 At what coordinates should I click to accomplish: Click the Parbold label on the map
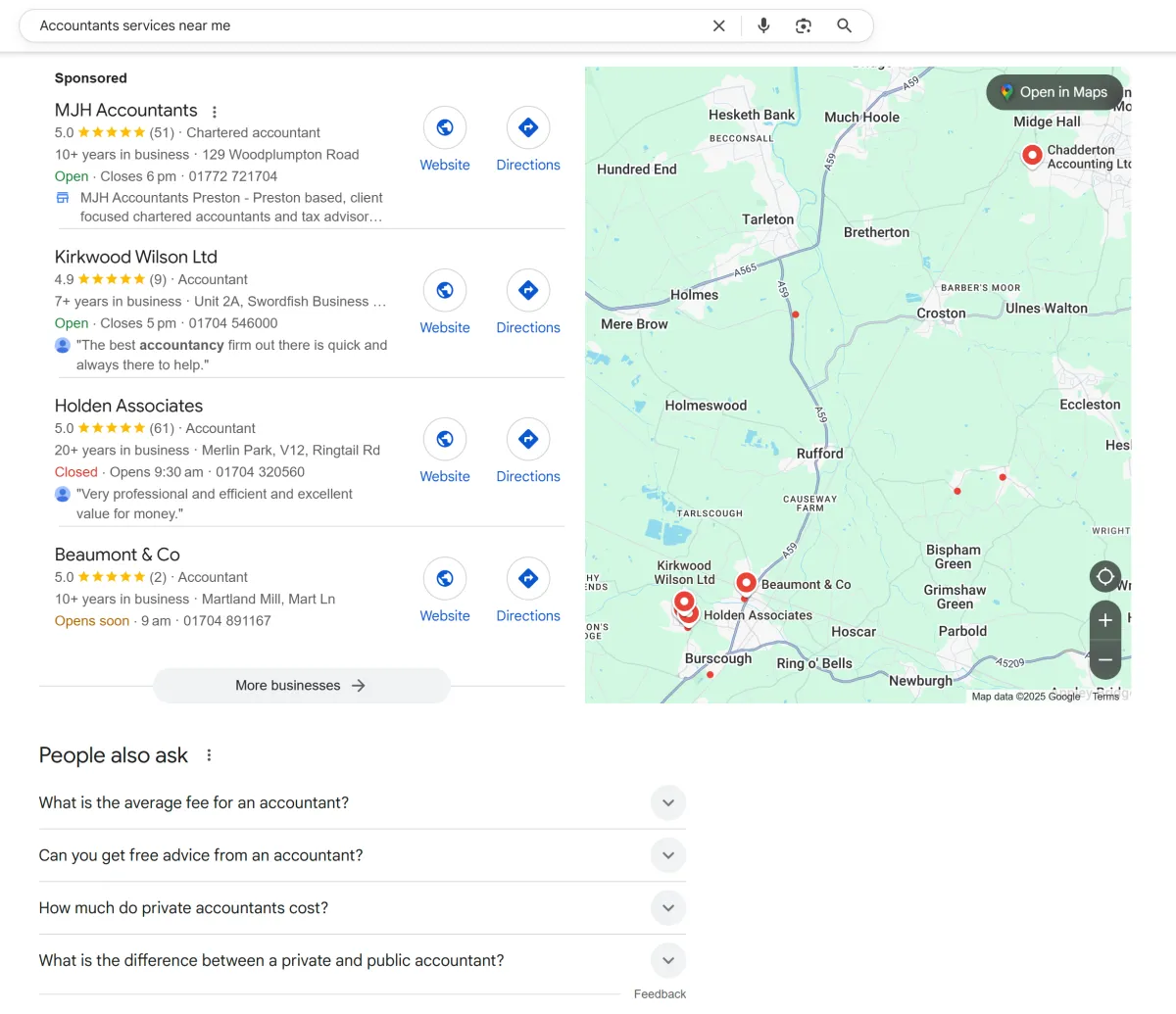click(962, 631)
